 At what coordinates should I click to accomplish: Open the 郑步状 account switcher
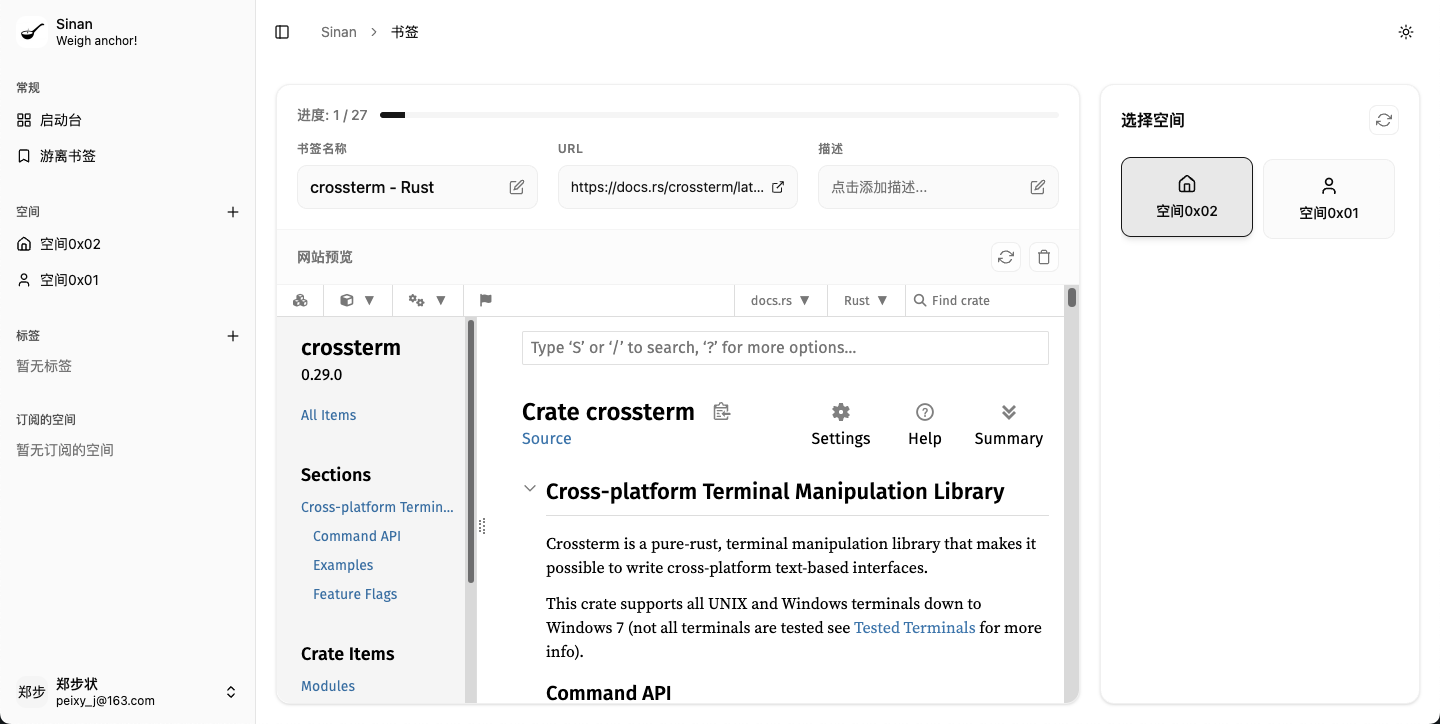click(x=128, y=692)
